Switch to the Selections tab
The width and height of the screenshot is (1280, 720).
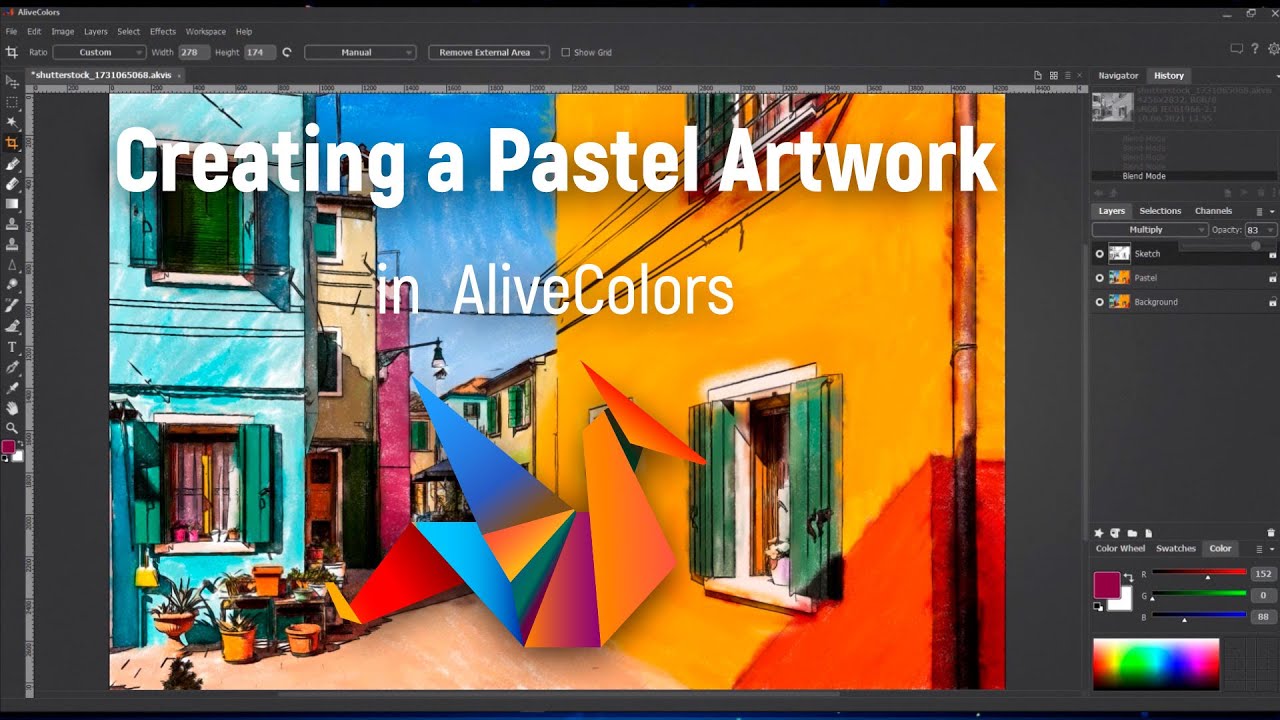[1160, 211]
